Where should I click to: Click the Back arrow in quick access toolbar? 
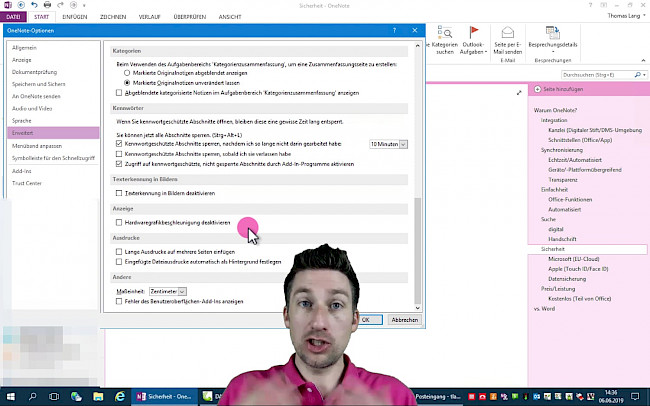click(x=21, y=5)
